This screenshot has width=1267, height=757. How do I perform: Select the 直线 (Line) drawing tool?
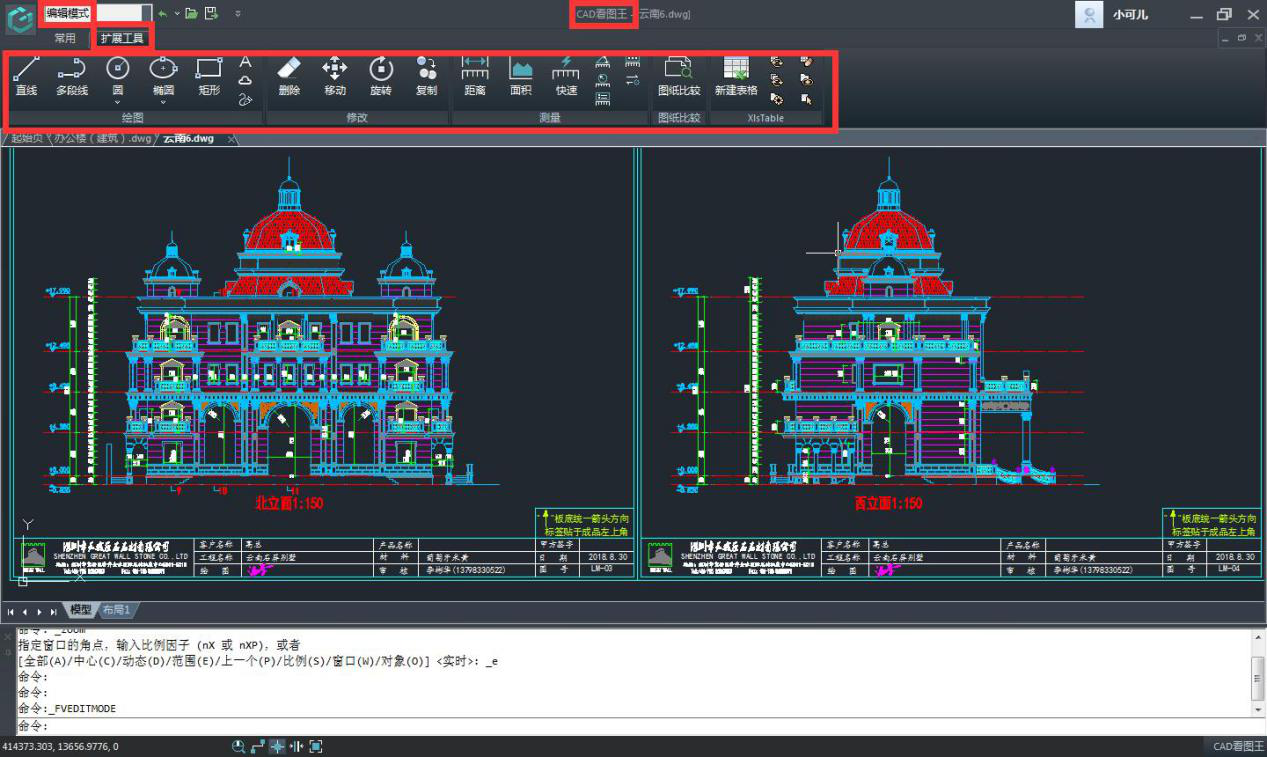point(26,76)
